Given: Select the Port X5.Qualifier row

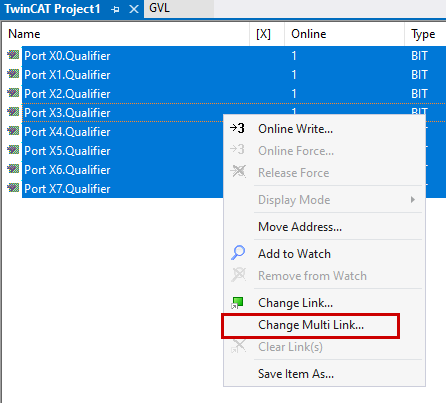Looking at the screenshot, I should (123, 151).
